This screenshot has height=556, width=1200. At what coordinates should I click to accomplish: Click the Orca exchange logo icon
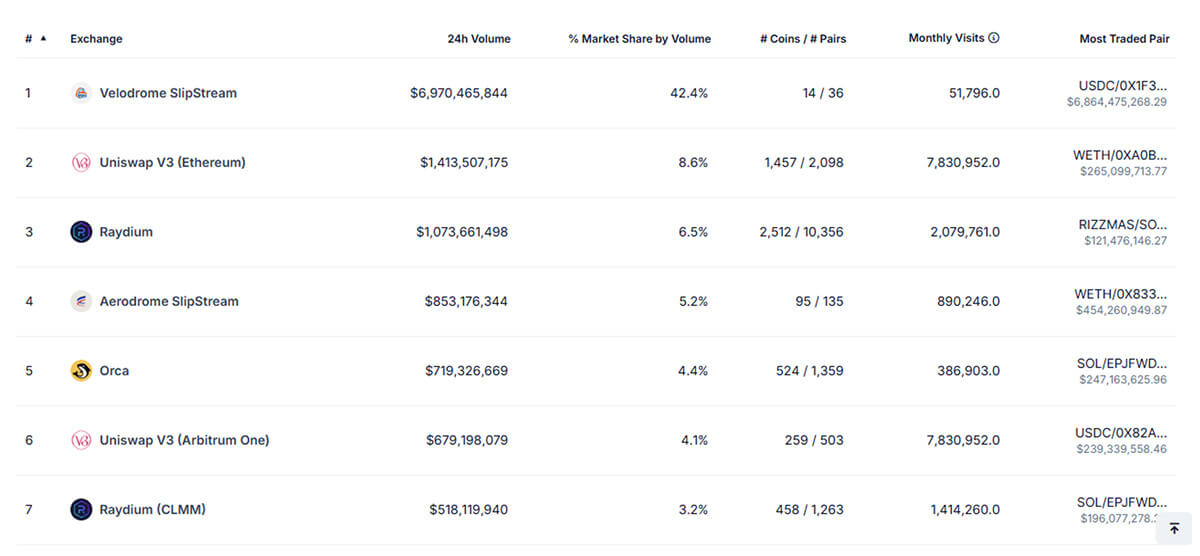point(82,371)
